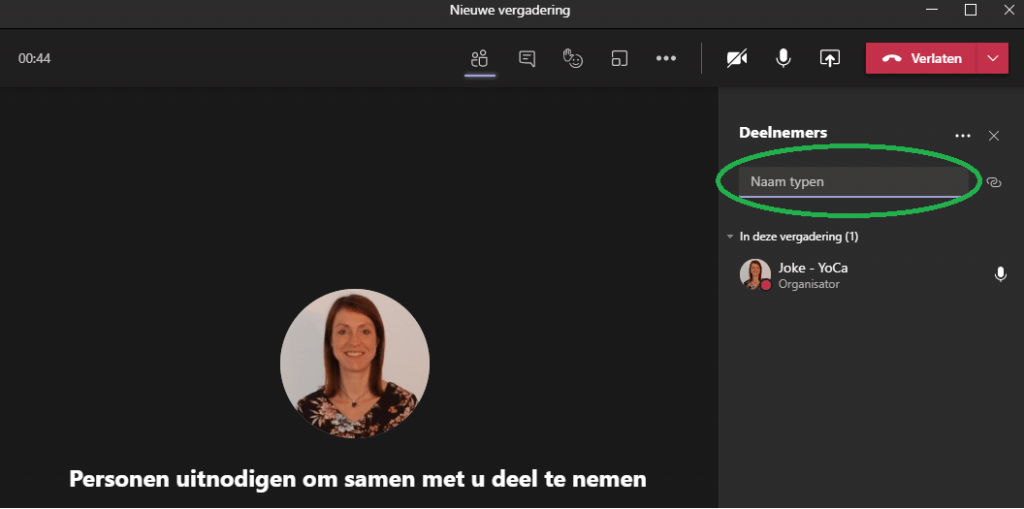Select participant Joke - YoCa

[x=872, y=275]
